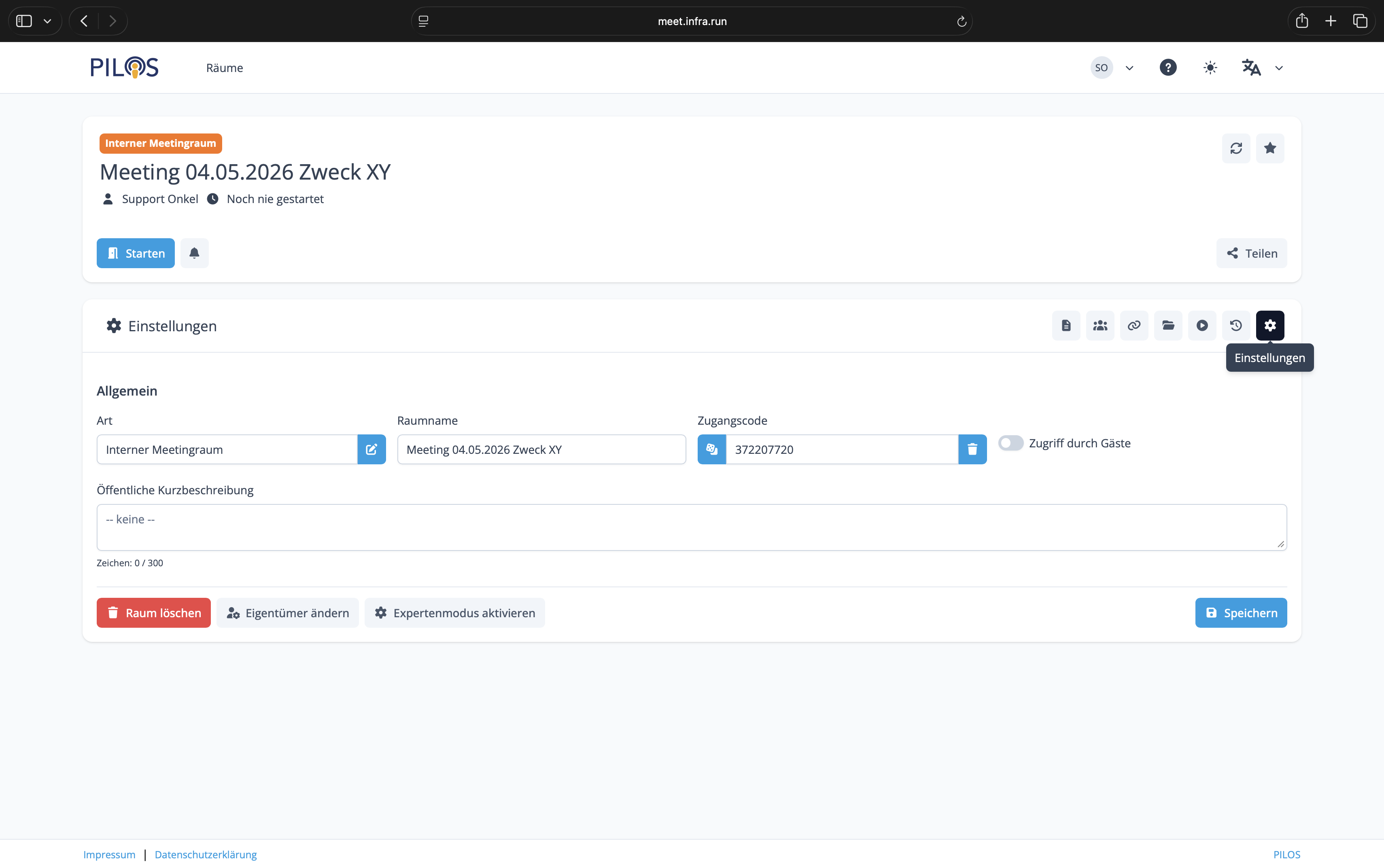Mark room as favorite with star
The image size is (1384, 868).
[x=1270, y=148]
